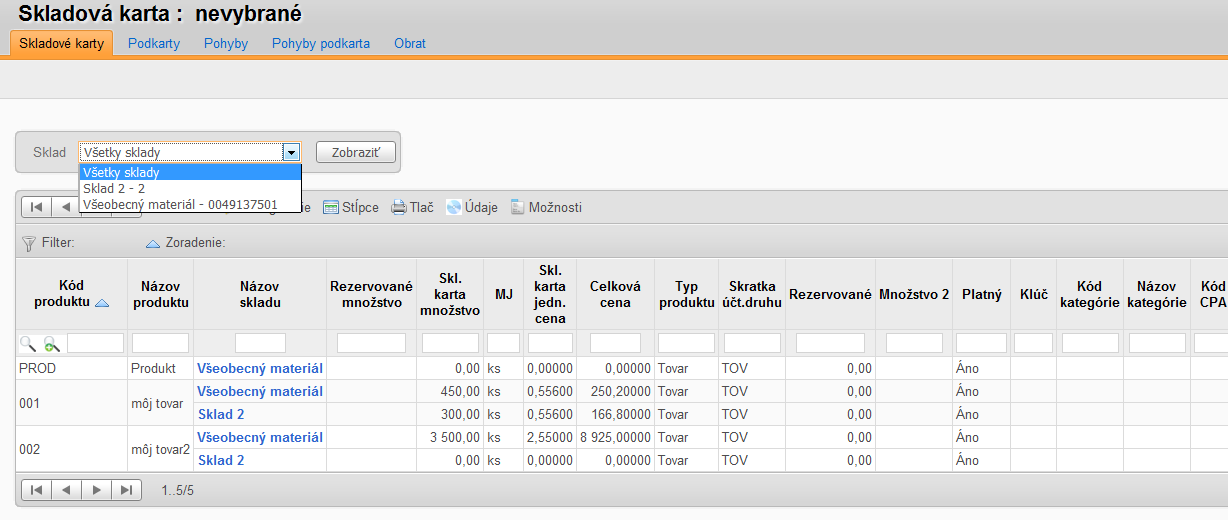
Task: Sort by Názov skladu column header
Action: click(x=260, y=295)
